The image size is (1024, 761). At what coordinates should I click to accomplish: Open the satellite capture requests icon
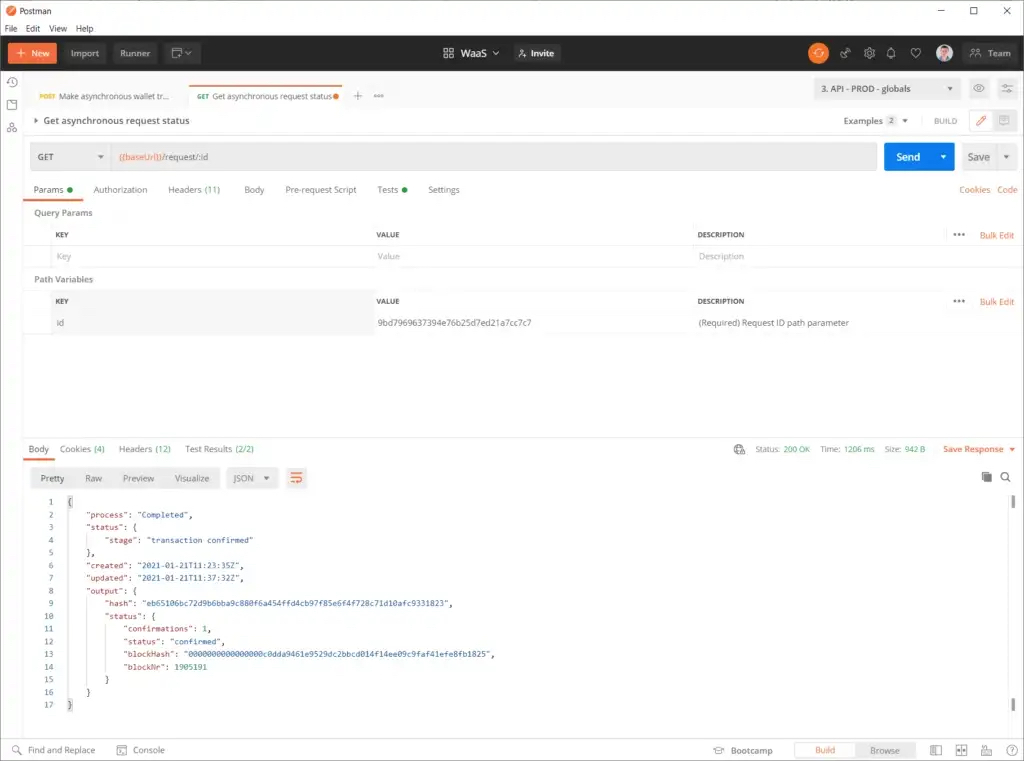[845, 53]
